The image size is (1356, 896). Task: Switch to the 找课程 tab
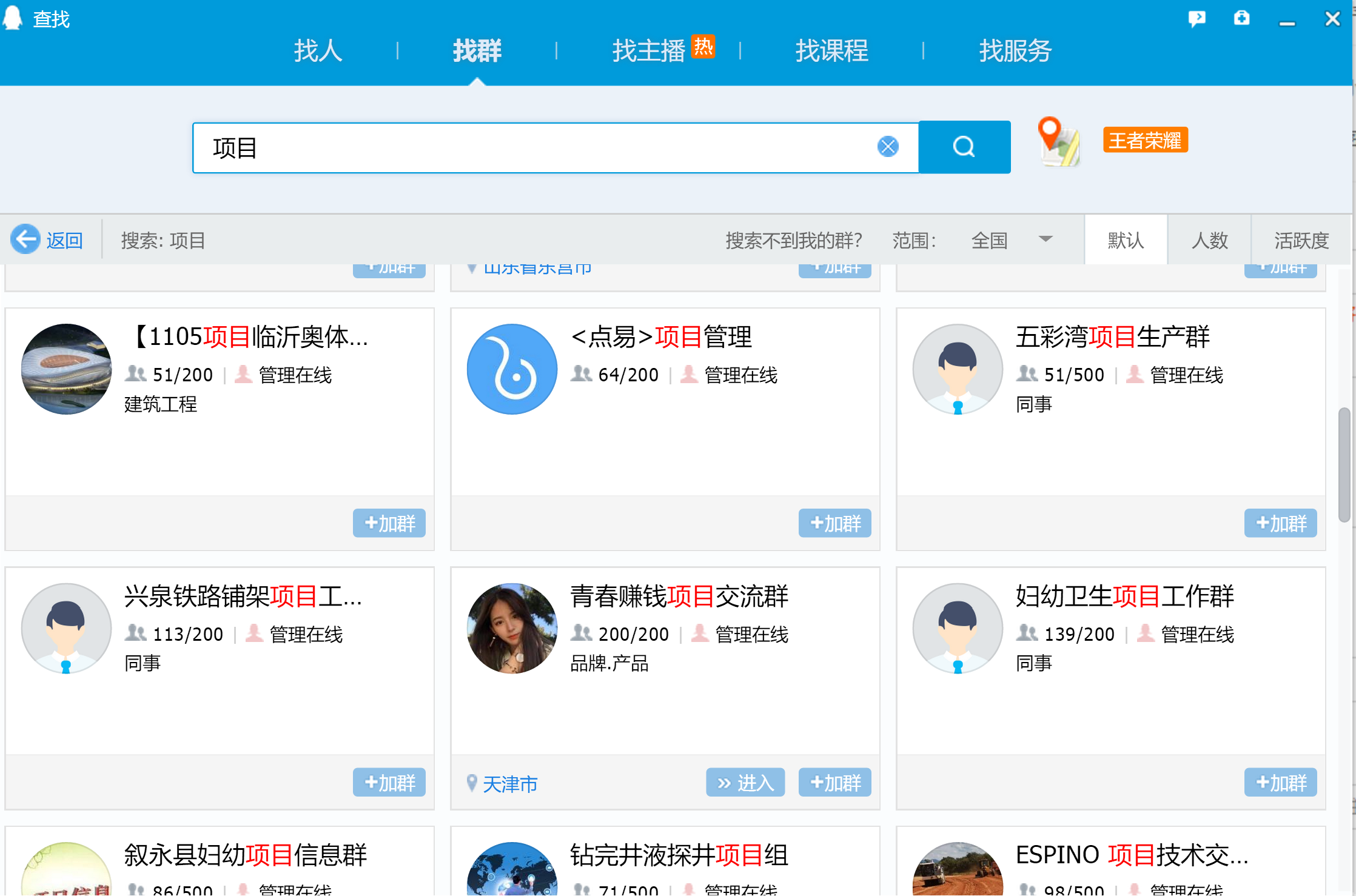(x=831, y=52)
